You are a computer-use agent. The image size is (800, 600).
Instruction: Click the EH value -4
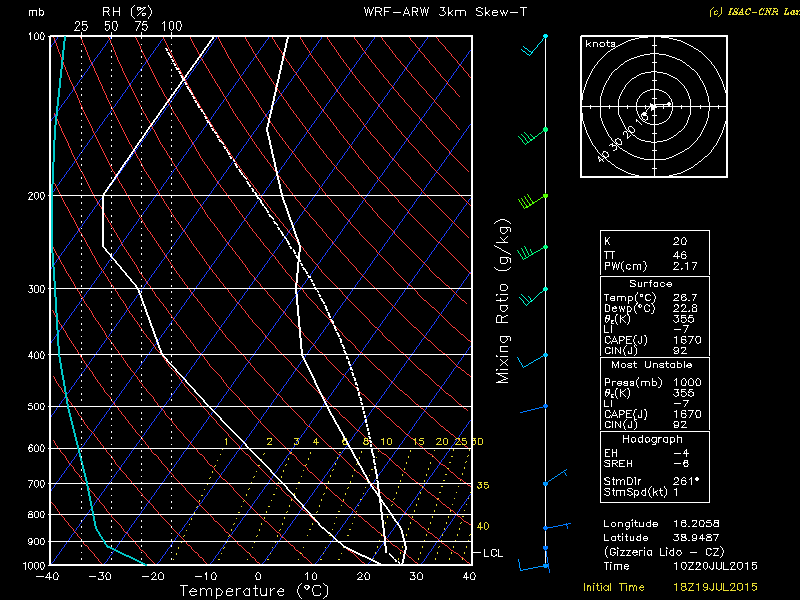[x=681, y=453]
